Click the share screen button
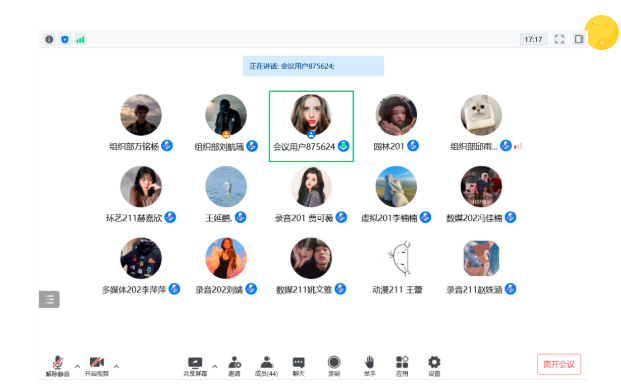Screen dimensions: 621x390 (x=195, y=366)
